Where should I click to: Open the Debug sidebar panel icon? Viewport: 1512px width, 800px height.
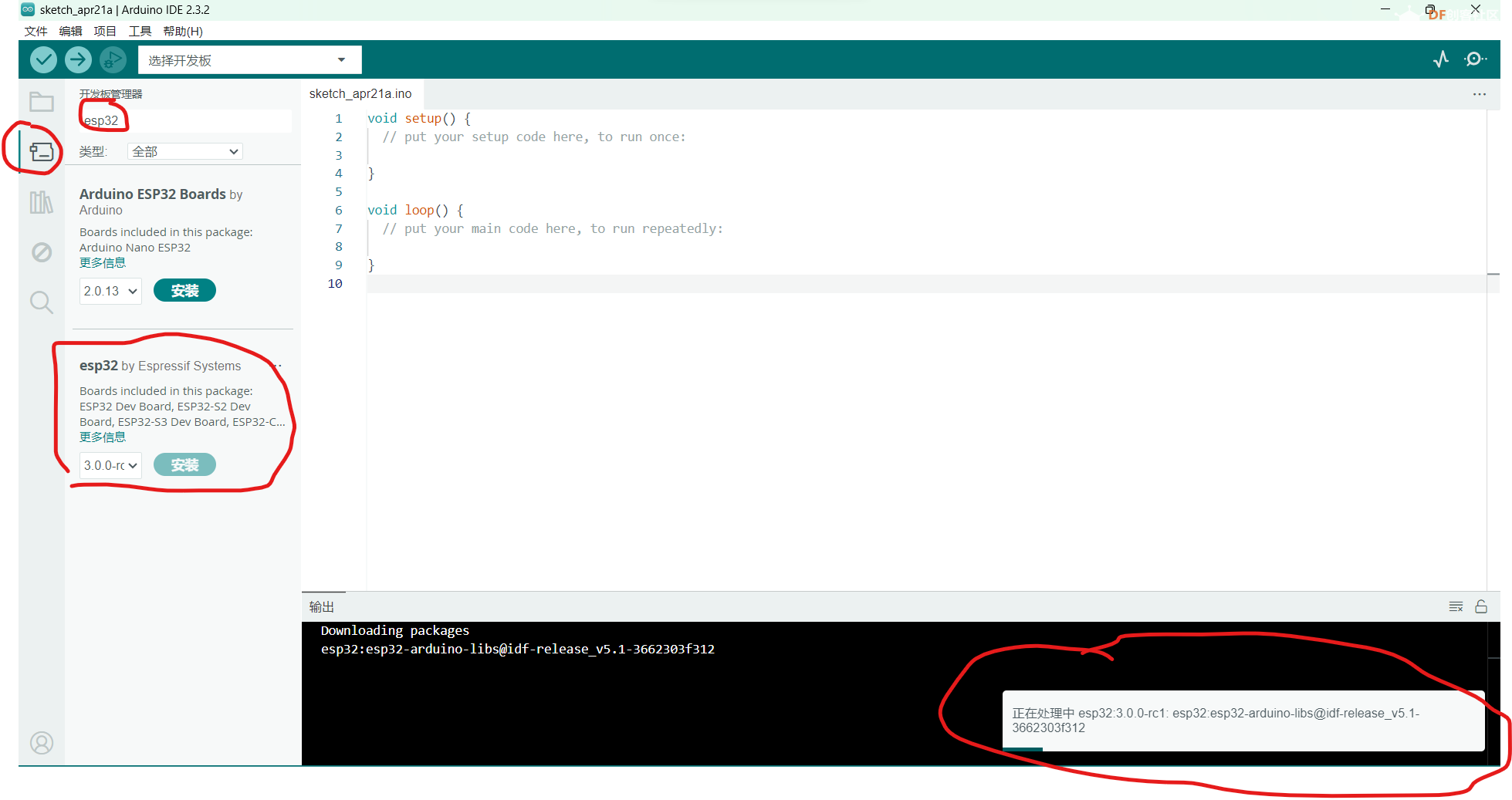pos(42,252)
